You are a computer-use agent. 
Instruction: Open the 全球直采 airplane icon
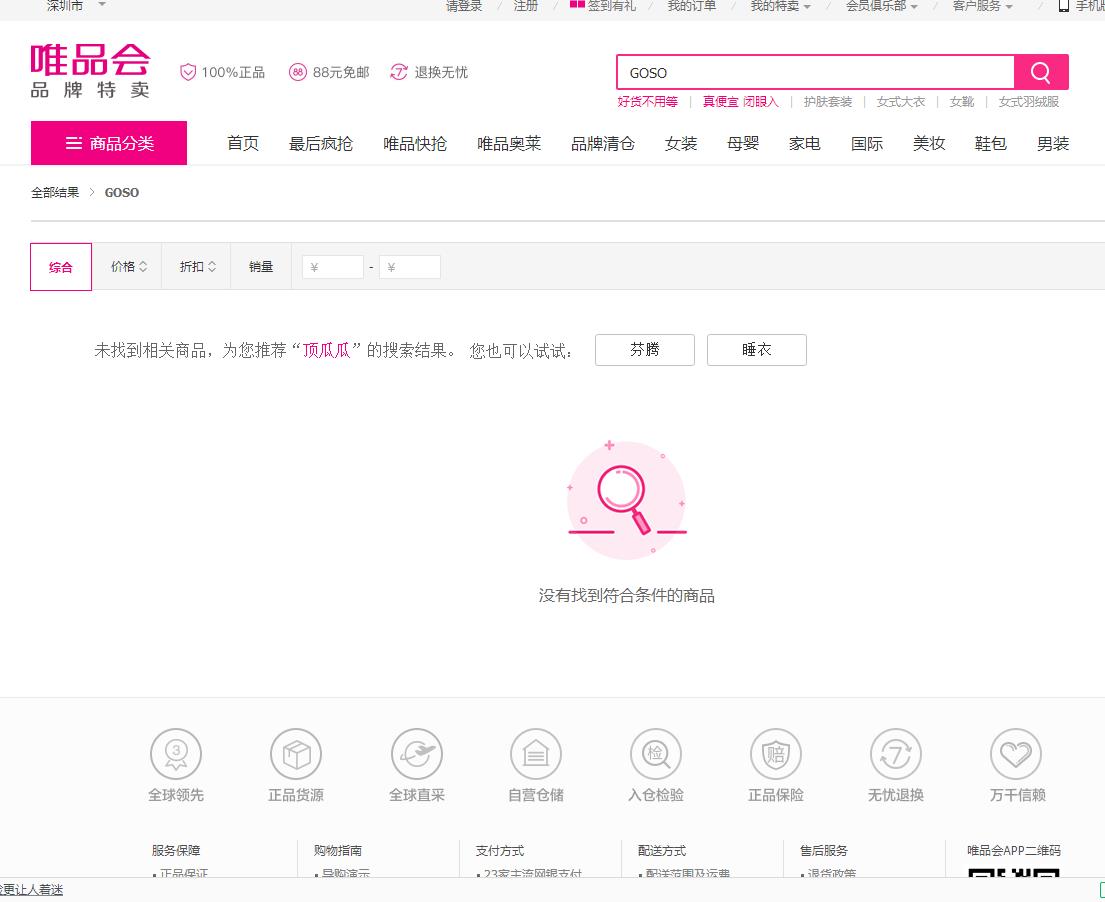click(x=416, y=754)
